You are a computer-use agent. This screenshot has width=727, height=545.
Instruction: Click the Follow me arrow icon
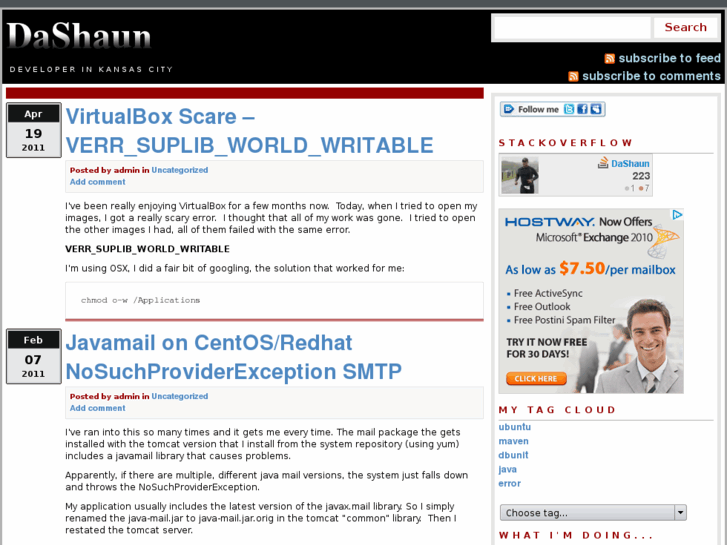click(509, 109)
